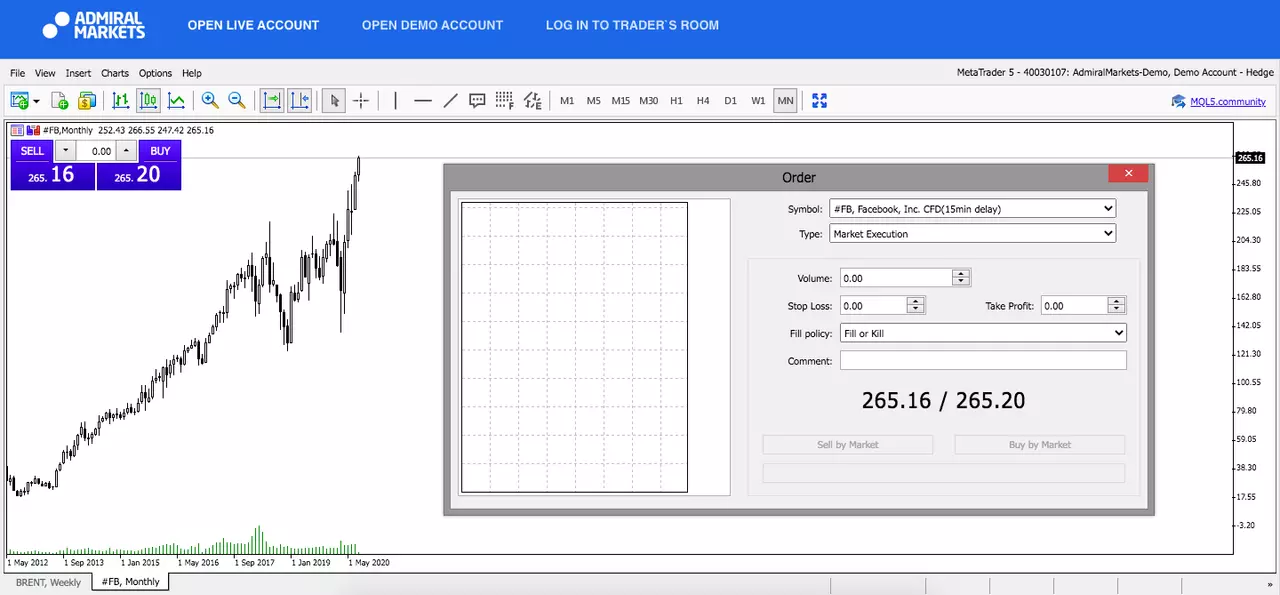Set timeframe to H1

(676, 101)
